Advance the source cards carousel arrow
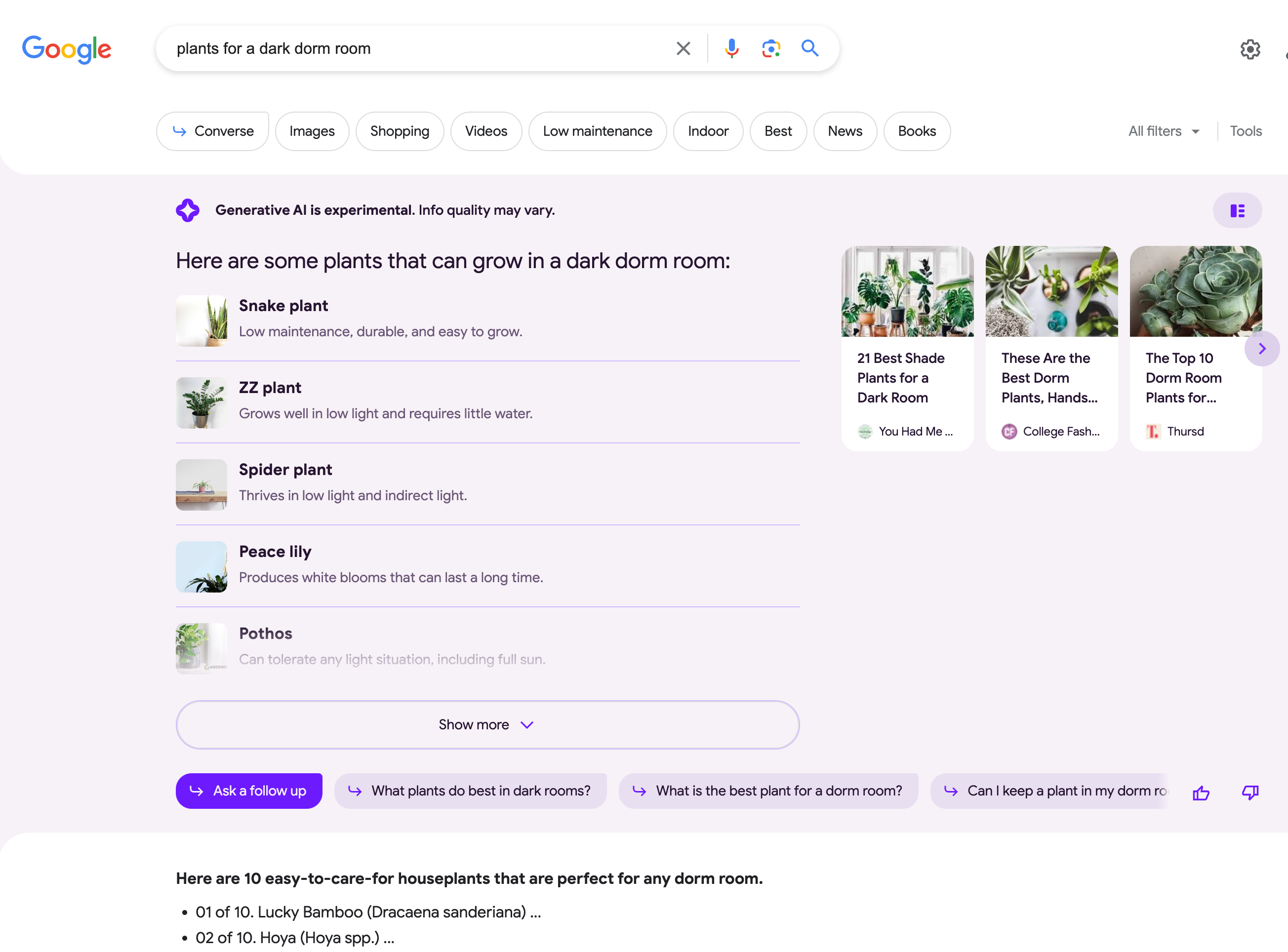 (x=1261, y=349)
